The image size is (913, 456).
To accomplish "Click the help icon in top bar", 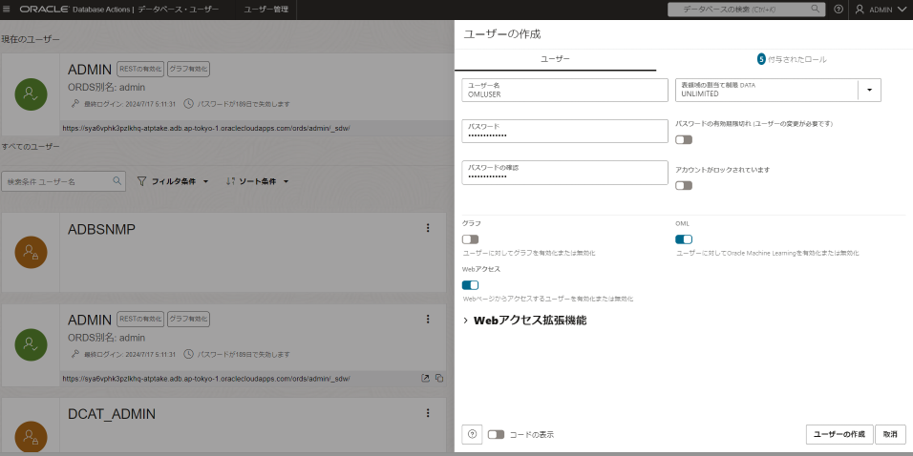I will tap(838, 9).
